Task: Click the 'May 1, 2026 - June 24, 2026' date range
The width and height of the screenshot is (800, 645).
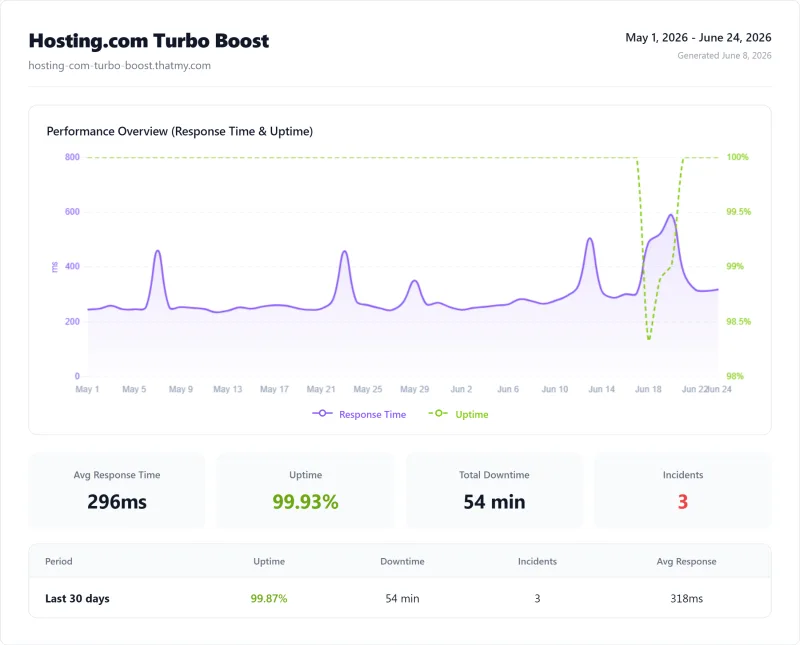Action: (x=698, y=38)
